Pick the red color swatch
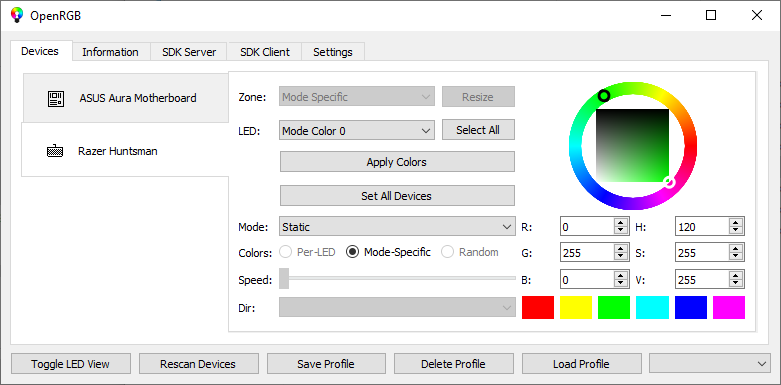The width and height of the screenshot is (781, 385). (x=538, y=307)
